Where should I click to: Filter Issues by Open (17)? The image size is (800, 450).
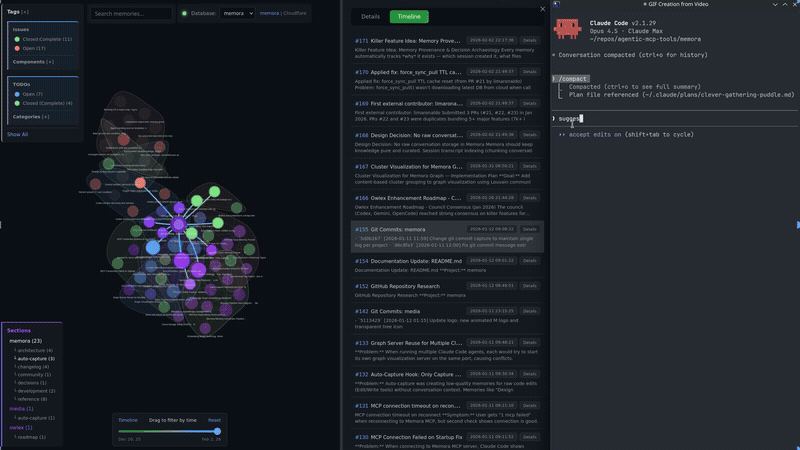30,48
